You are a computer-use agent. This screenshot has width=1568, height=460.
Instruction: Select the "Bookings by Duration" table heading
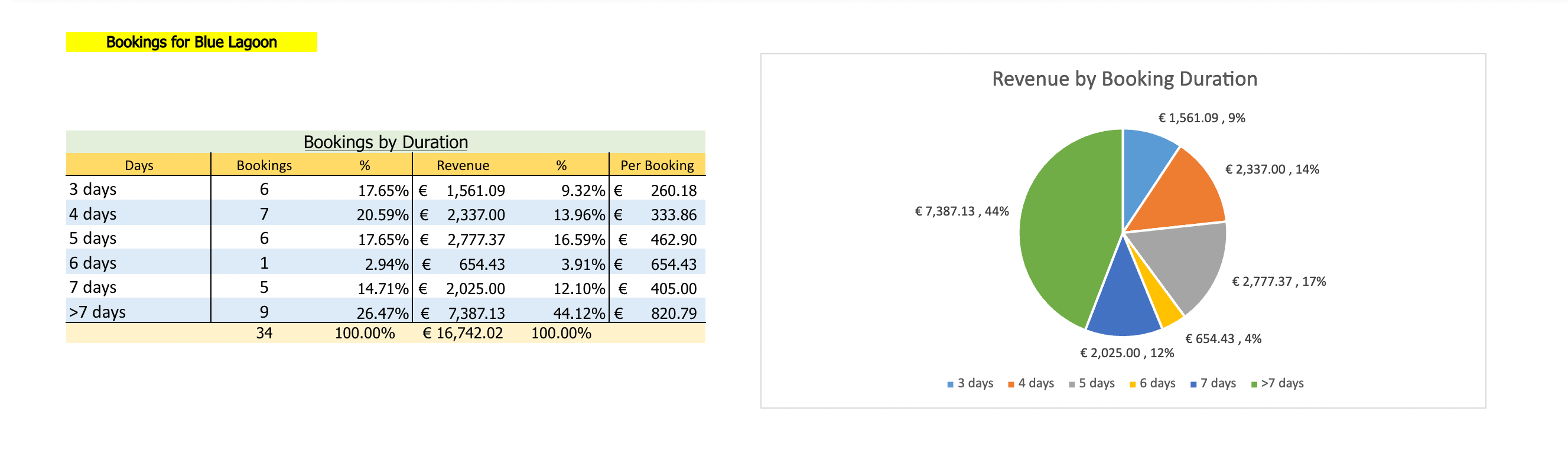(385, 142)
